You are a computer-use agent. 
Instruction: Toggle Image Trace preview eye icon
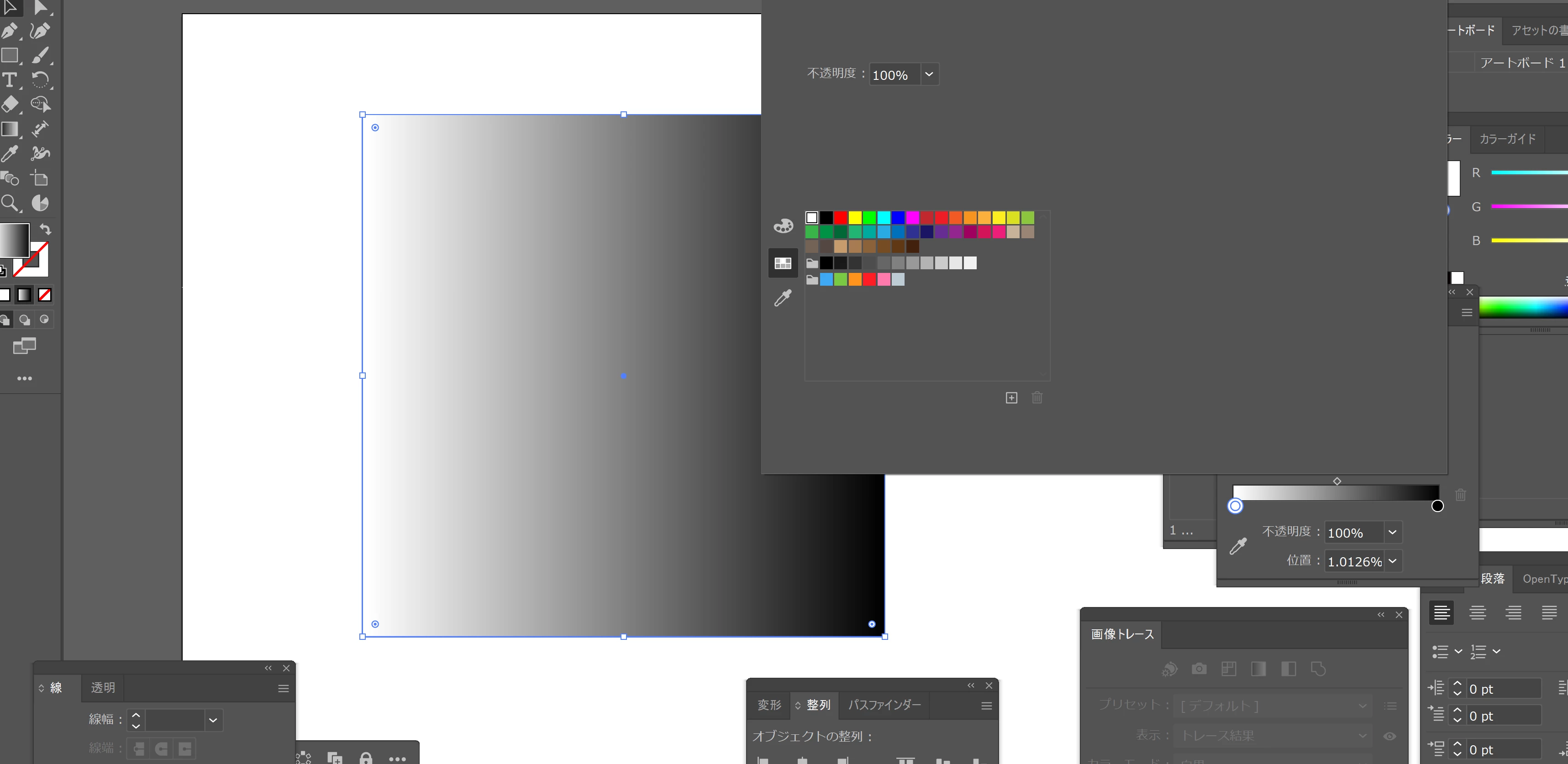1389,736
